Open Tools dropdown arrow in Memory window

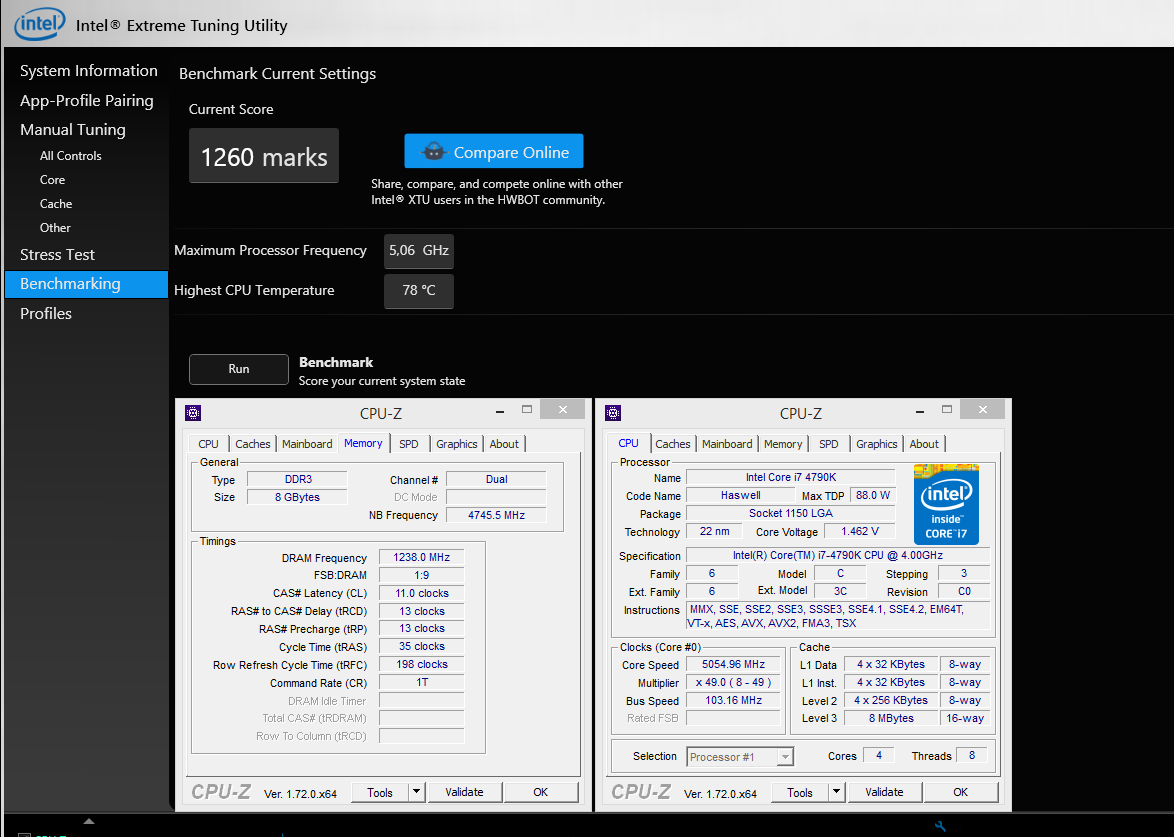click(x=417, y=792)
